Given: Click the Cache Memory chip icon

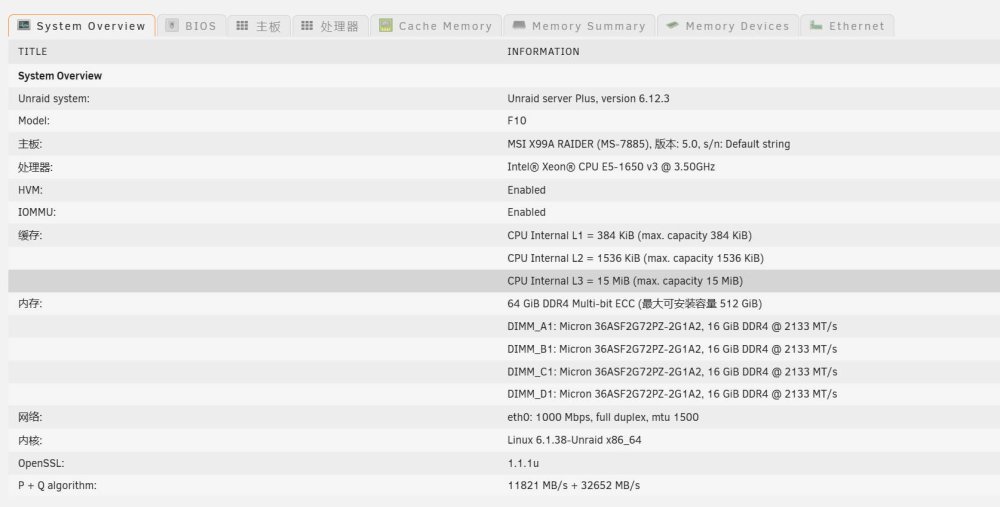Looking at the screenshot, I should point(385,26).
